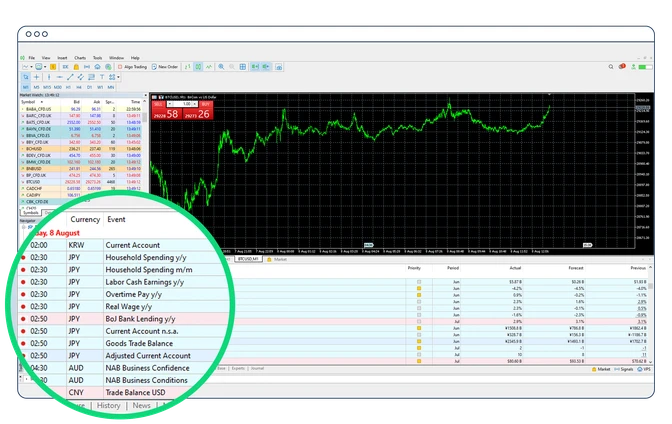672x424 pixels.
Task: Click the yellow dollar icon in toolbar
Action: click(53, 67)
